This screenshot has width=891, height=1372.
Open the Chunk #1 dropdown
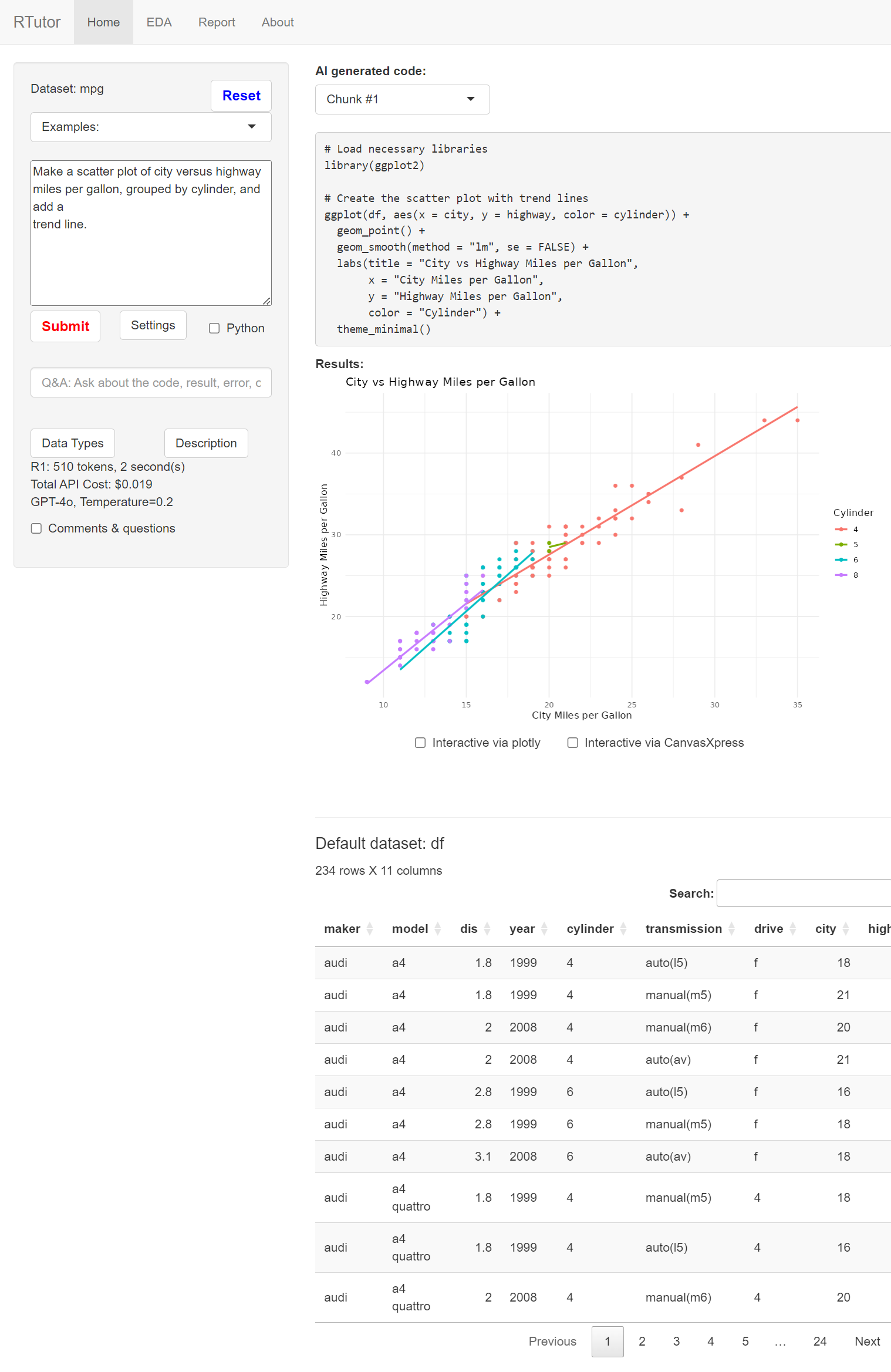403,99
